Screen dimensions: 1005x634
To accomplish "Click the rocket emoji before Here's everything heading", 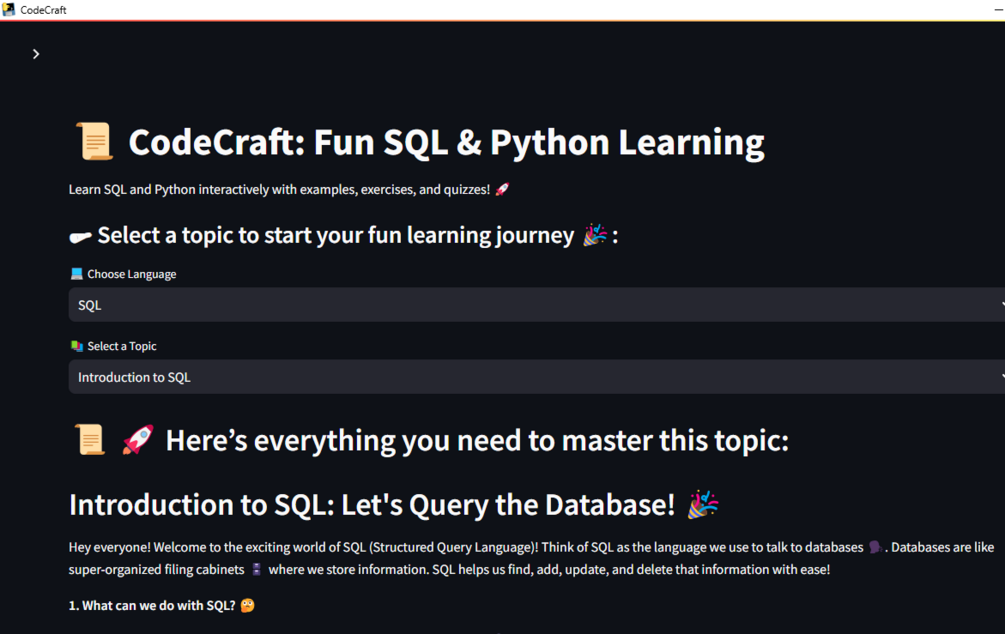I will [x=138, y=440].
